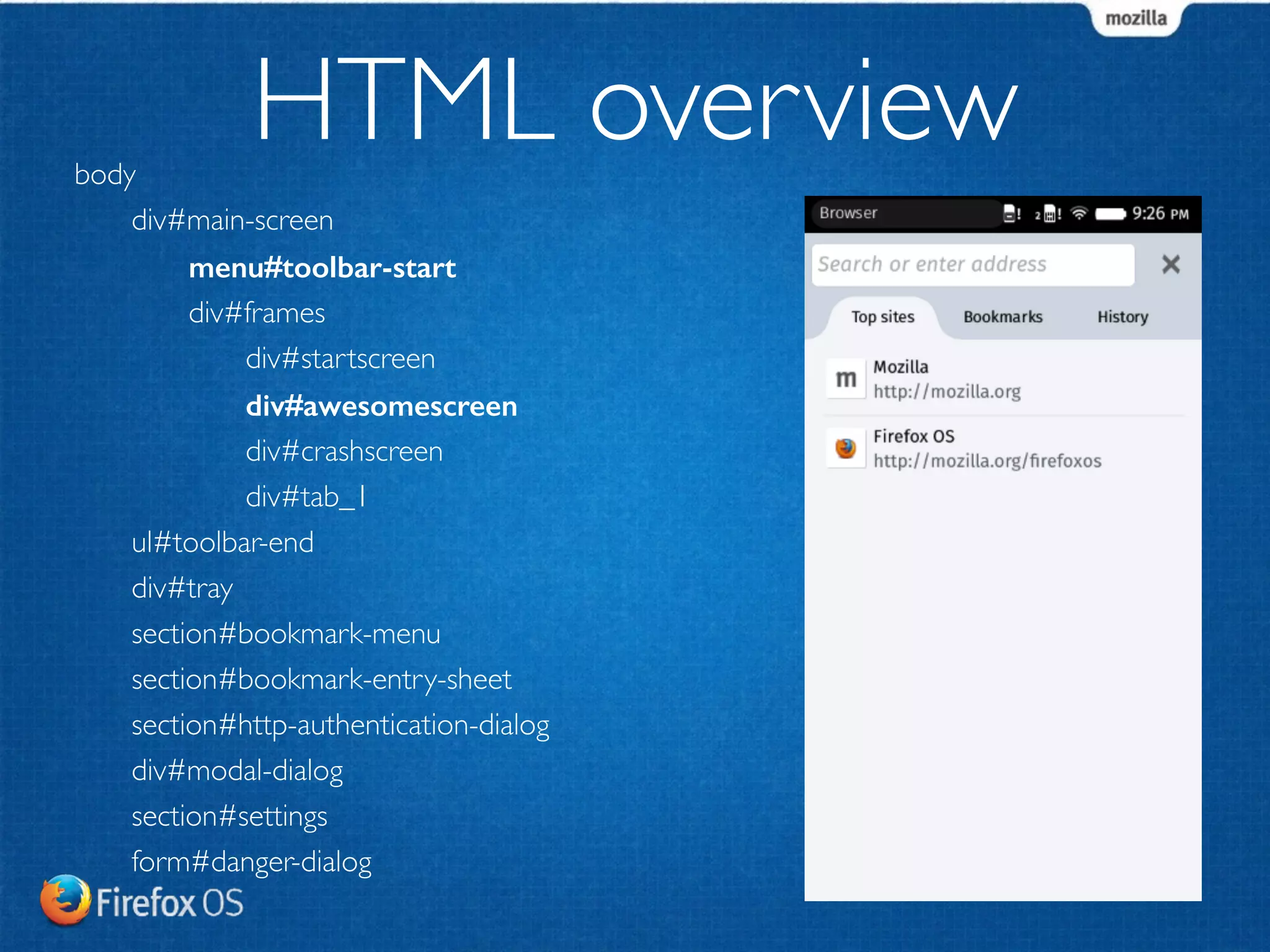The image size is (1270, 952).
Task: Click 'section#settings' in the outline
Action: point(229,817)
